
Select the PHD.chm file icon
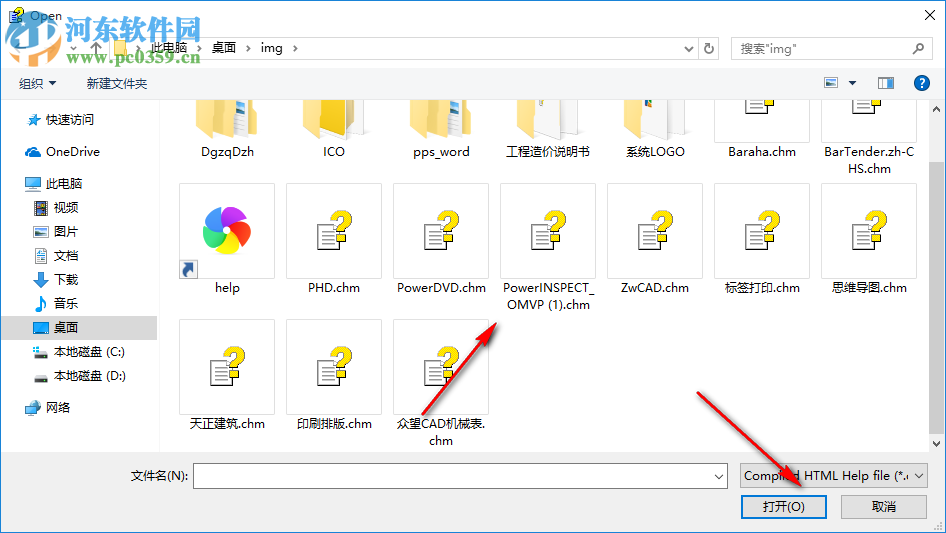point(334,231)
